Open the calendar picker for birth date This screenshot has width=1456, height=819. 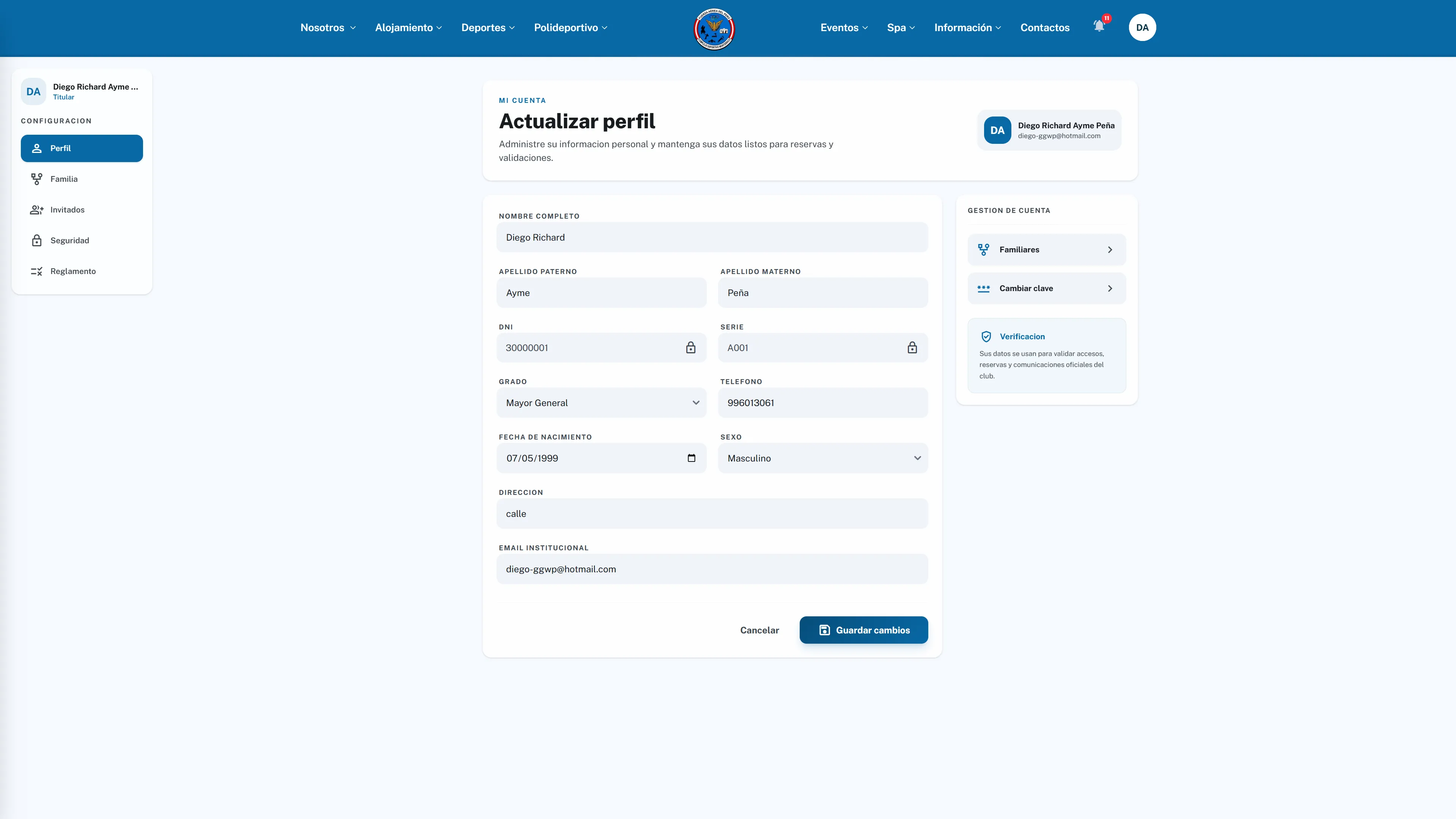[691, 458]
